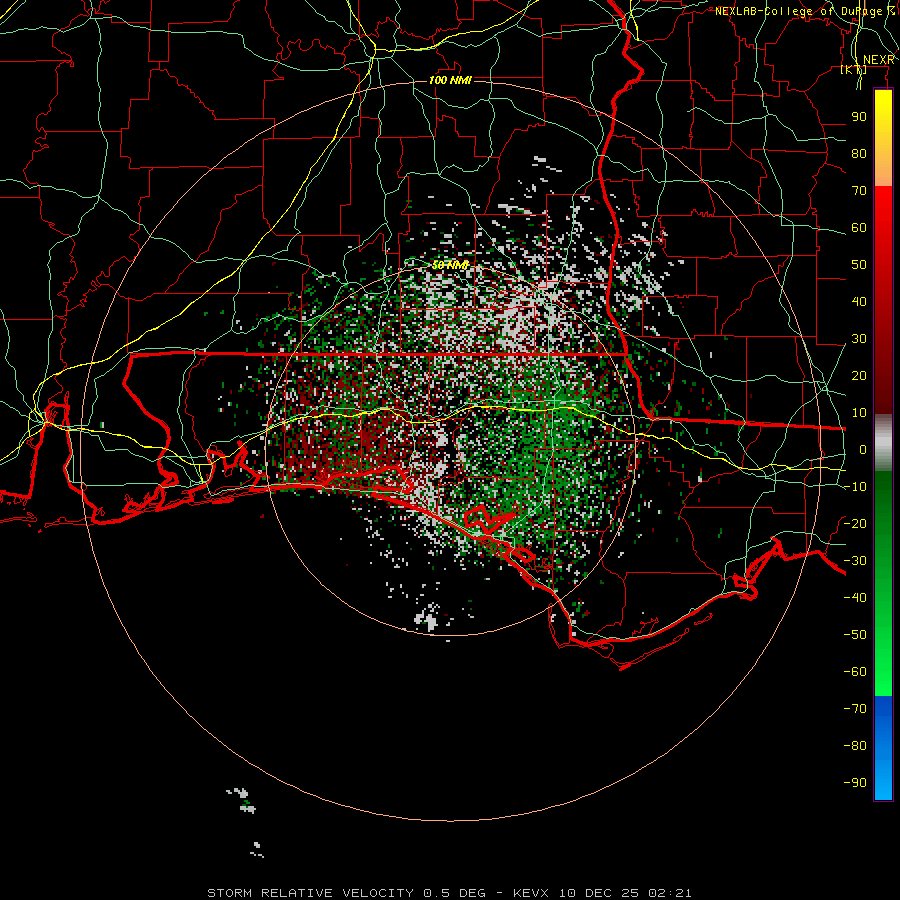Click the "70" value on the velocity scale
This screenshot has height=900, width=900.
[x=859, y=191]
